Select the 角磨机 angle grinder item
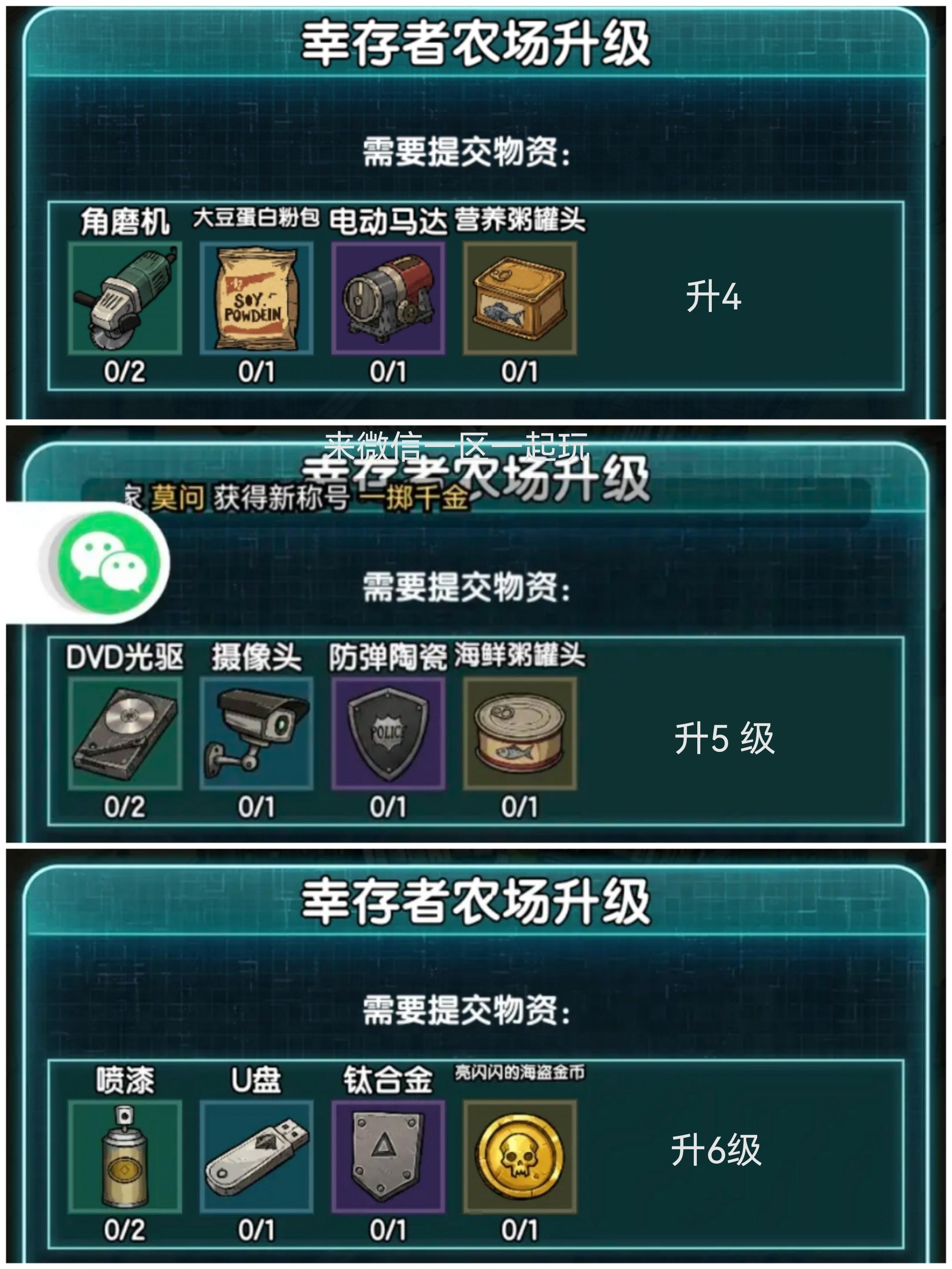This screenshot has height=1269, width=952. (125, 298)
